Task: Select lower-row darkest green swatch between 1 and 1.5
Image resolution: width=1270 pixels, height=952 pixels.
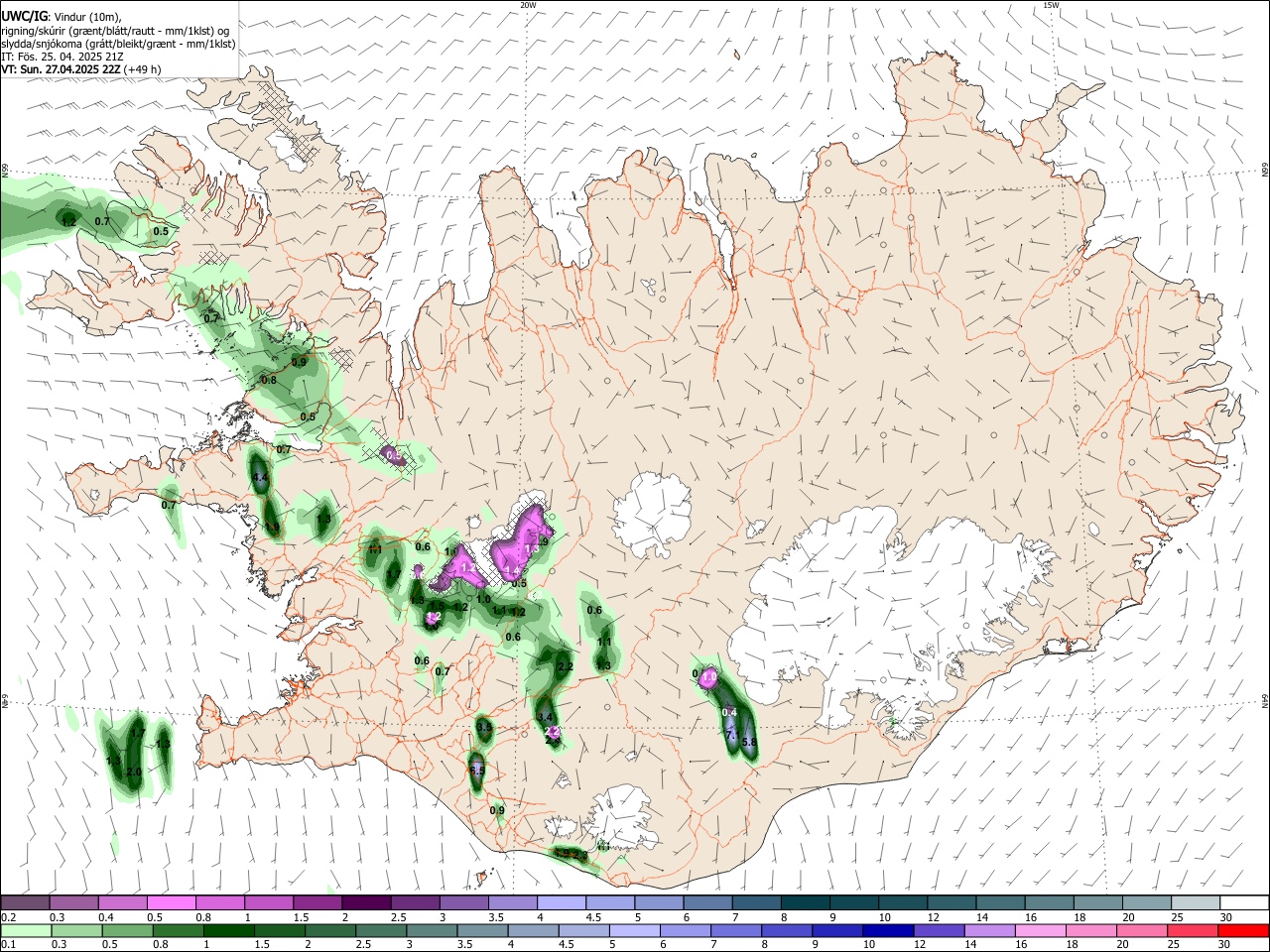Action: point(227,930)
